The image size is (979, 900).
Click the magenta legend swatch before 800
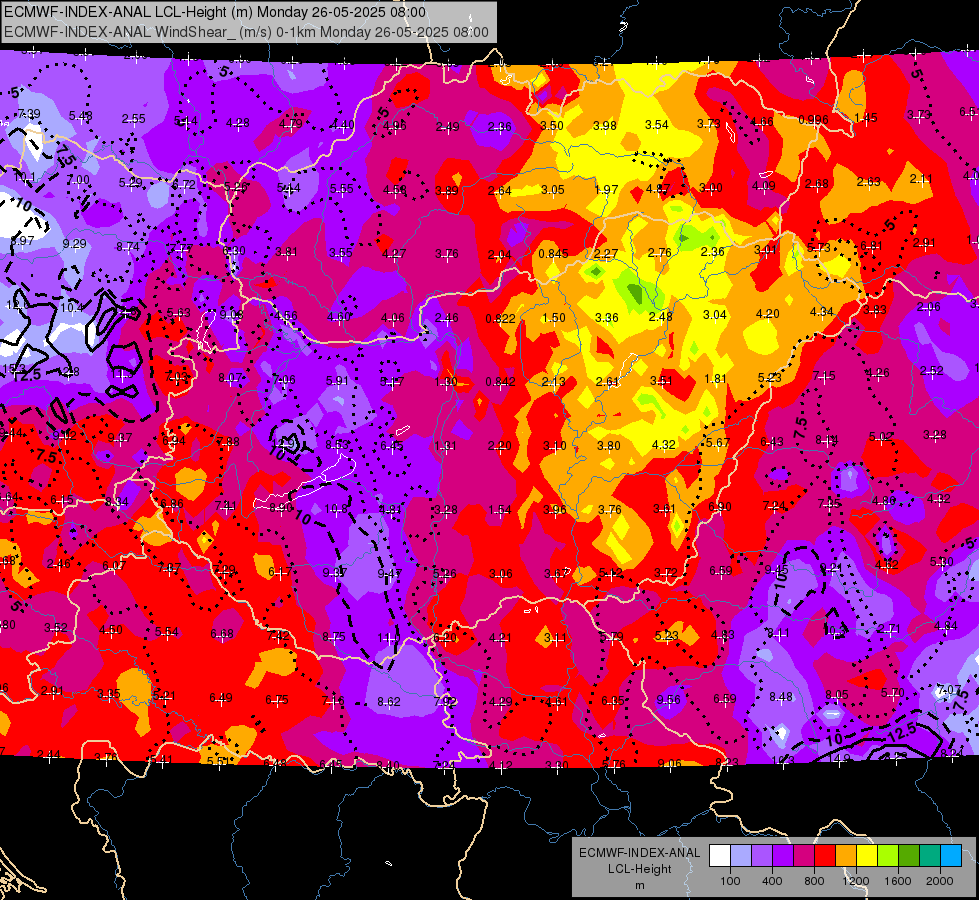click(804, 855)
